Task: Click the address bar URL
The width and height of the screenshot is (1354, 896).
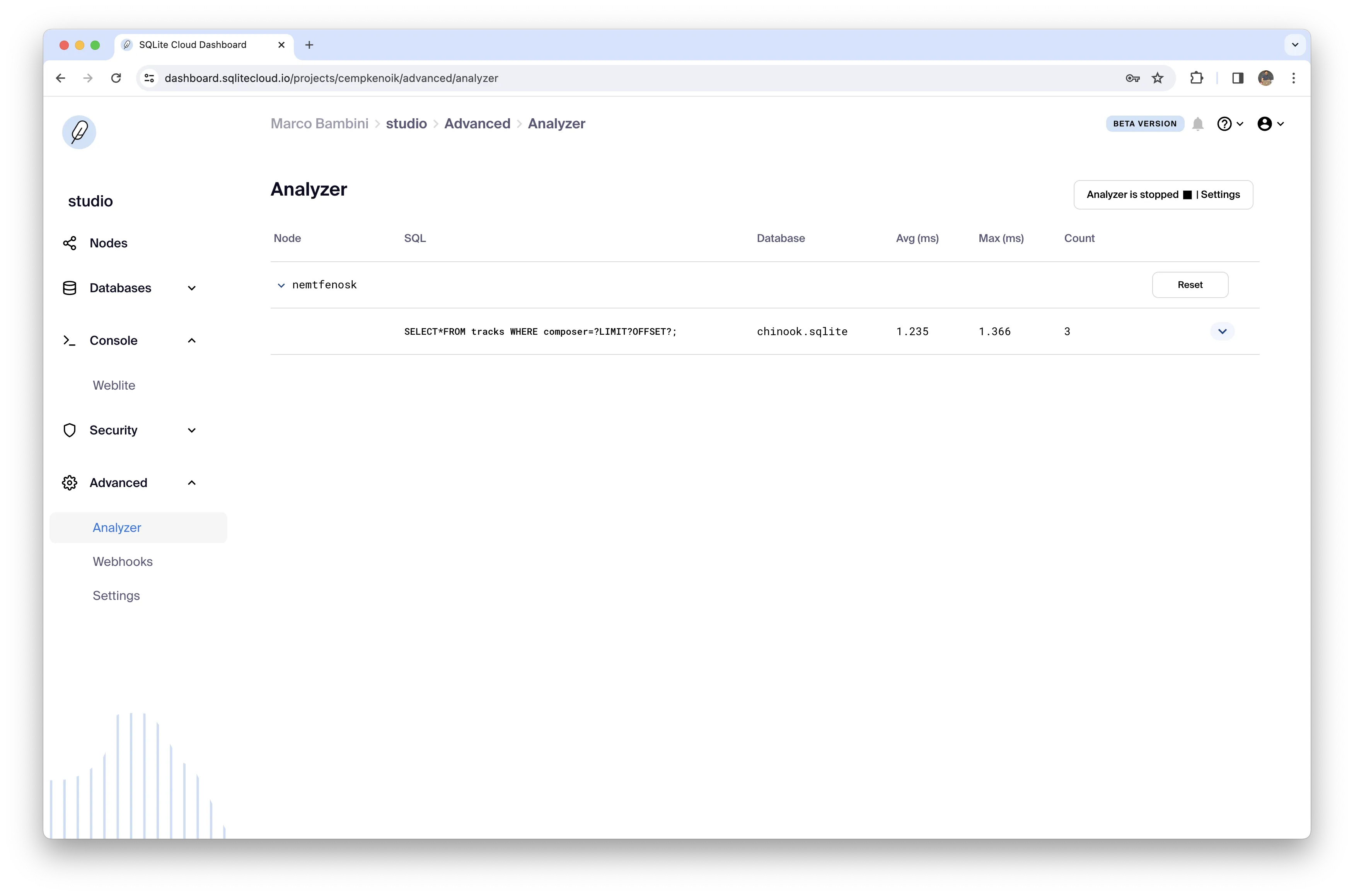Action: (x=331, y=78)
